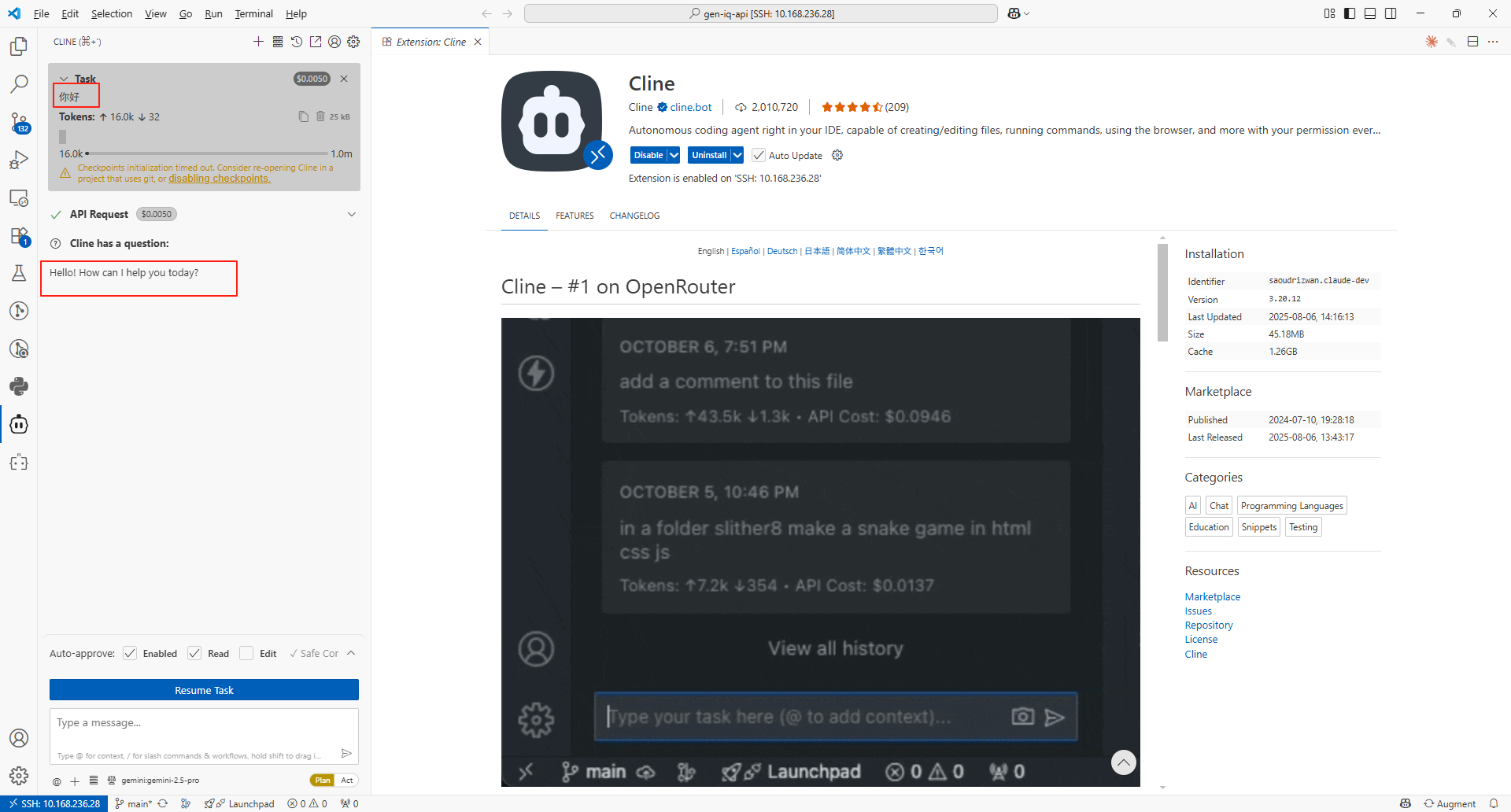Viewport: 1511px width, 812px height.
Task: Click the SSH: 10.168.236.28 remote indicator
Action: [x=54, y=803]
